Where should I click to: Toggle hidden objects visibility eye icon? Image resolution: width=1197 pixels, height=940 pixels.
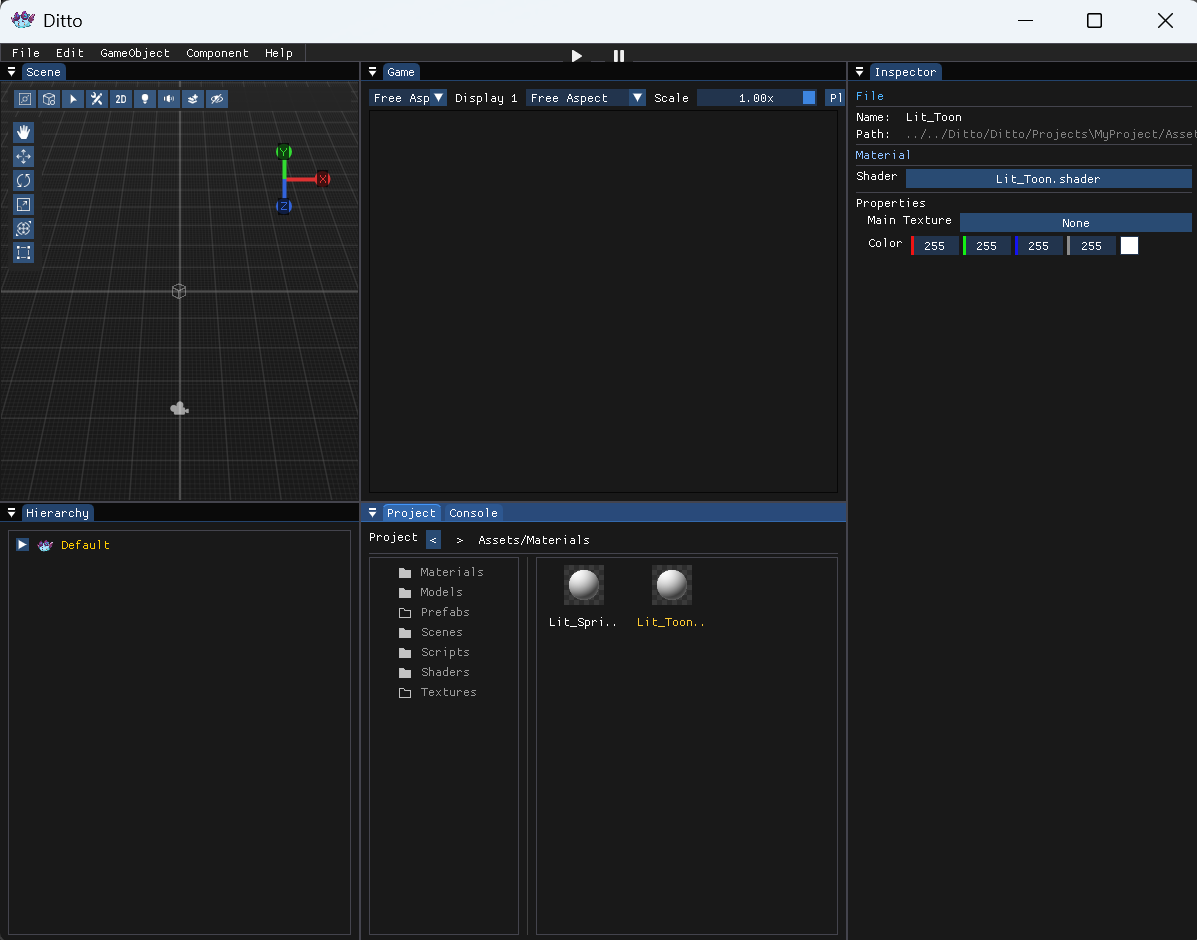click(217, 99)
